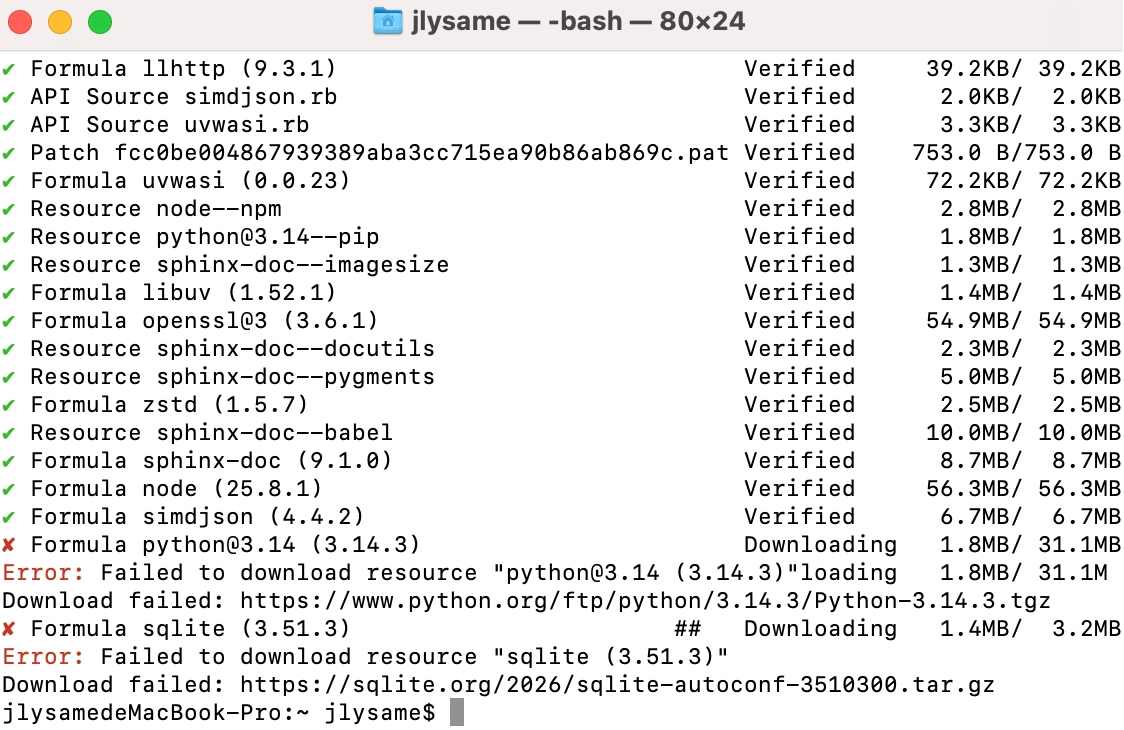Click the red X beside Formula sqlite
Screen dimensions: 1124x730
click(x=9, y=629)
